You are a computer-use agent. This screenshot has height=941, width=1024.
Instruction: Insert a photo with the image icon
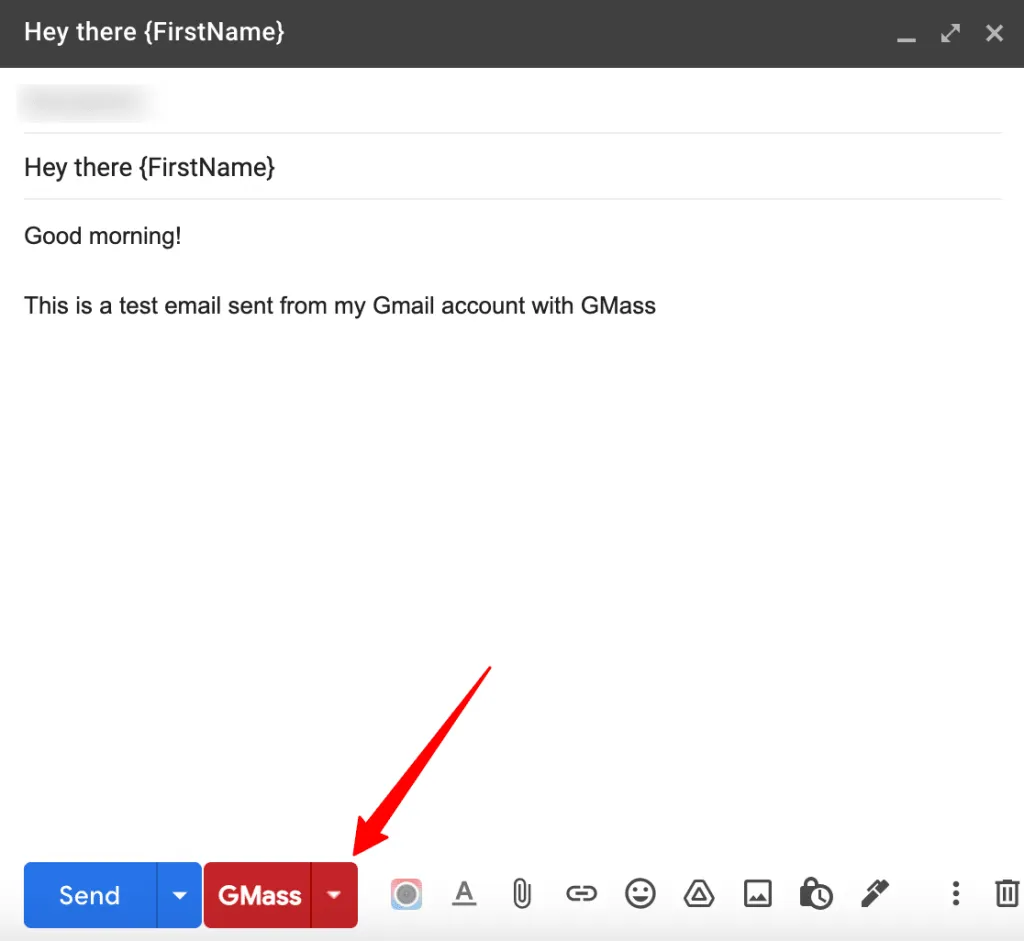click(758, 893)
